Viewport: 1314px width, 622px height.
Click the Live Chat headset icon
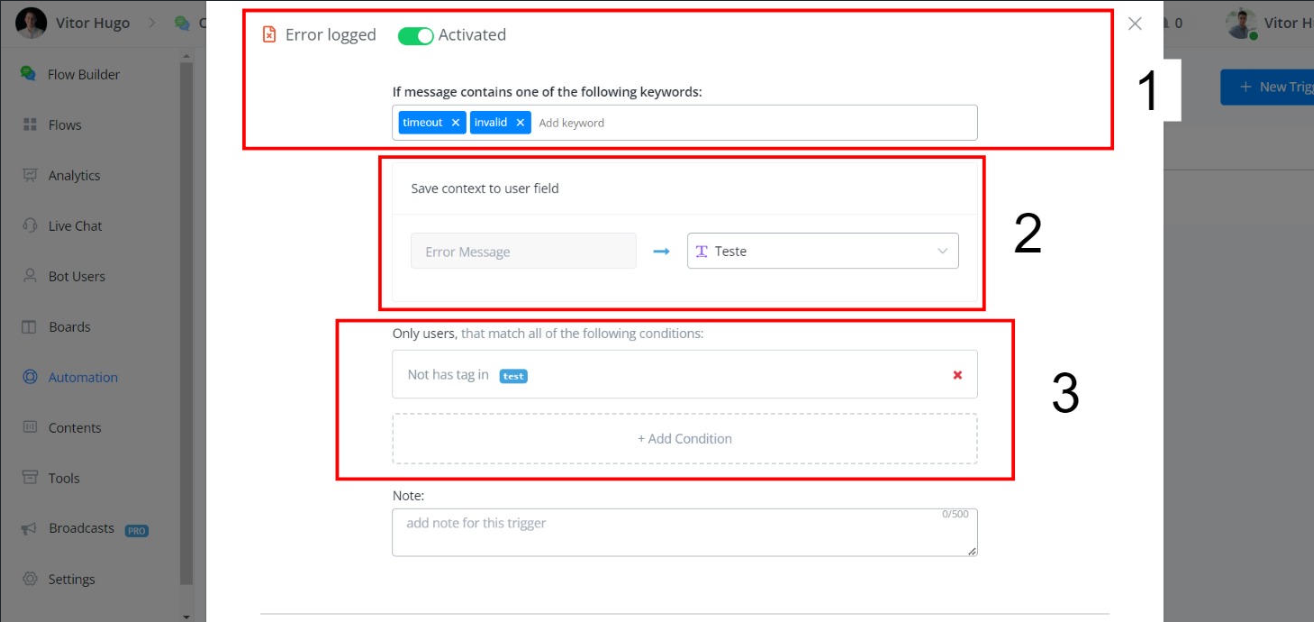[x=29, y=226]
